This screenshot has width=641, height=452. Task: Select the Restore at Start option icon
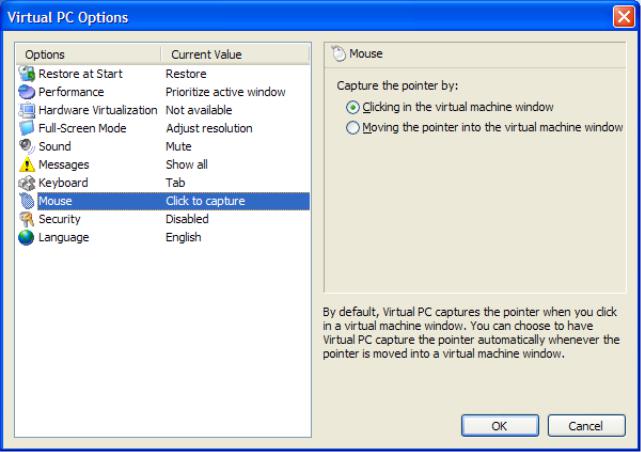coord(27,74)
